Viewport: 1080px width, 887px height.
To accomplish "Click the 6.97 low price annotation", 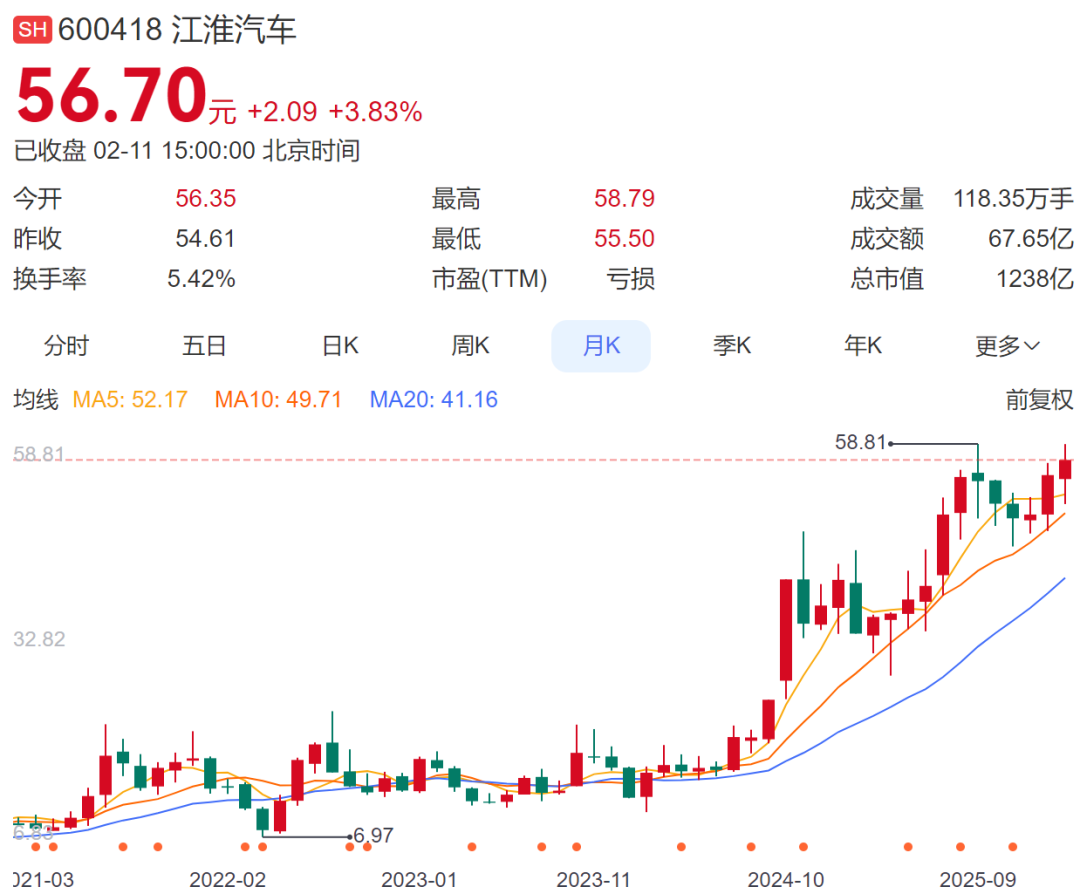I will click(374, 834).
